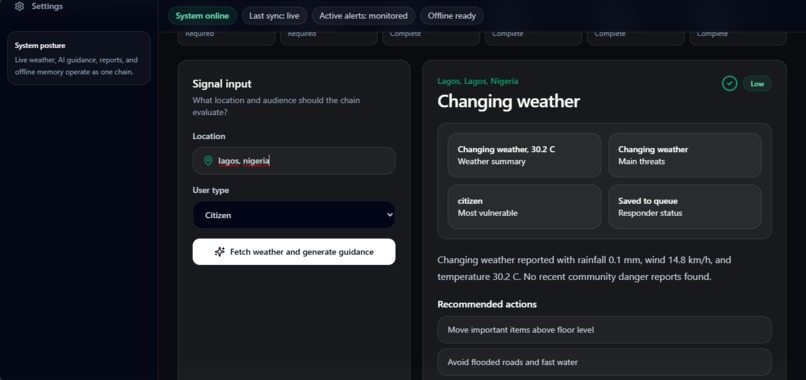Click 'Avoid flooded roads and fast water' action
806x380 pixels.
coord(604,362)
